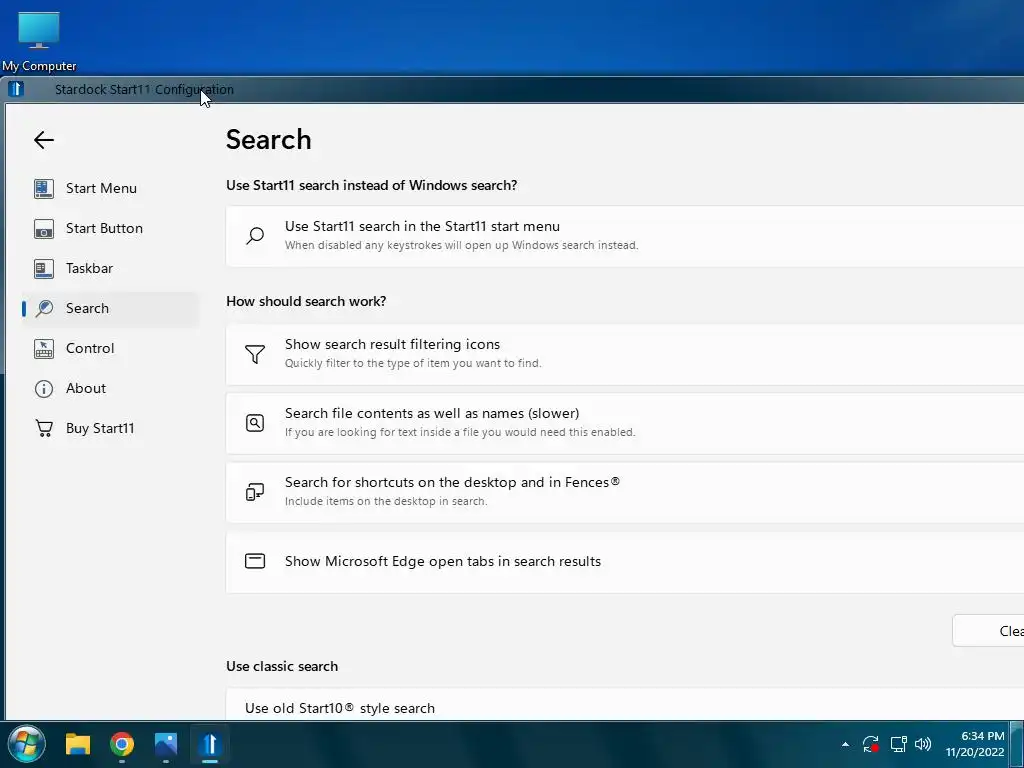Click the Search file contents icon
The width and height of the screenshot is (1024, 768).
click(x=255, y=423)
